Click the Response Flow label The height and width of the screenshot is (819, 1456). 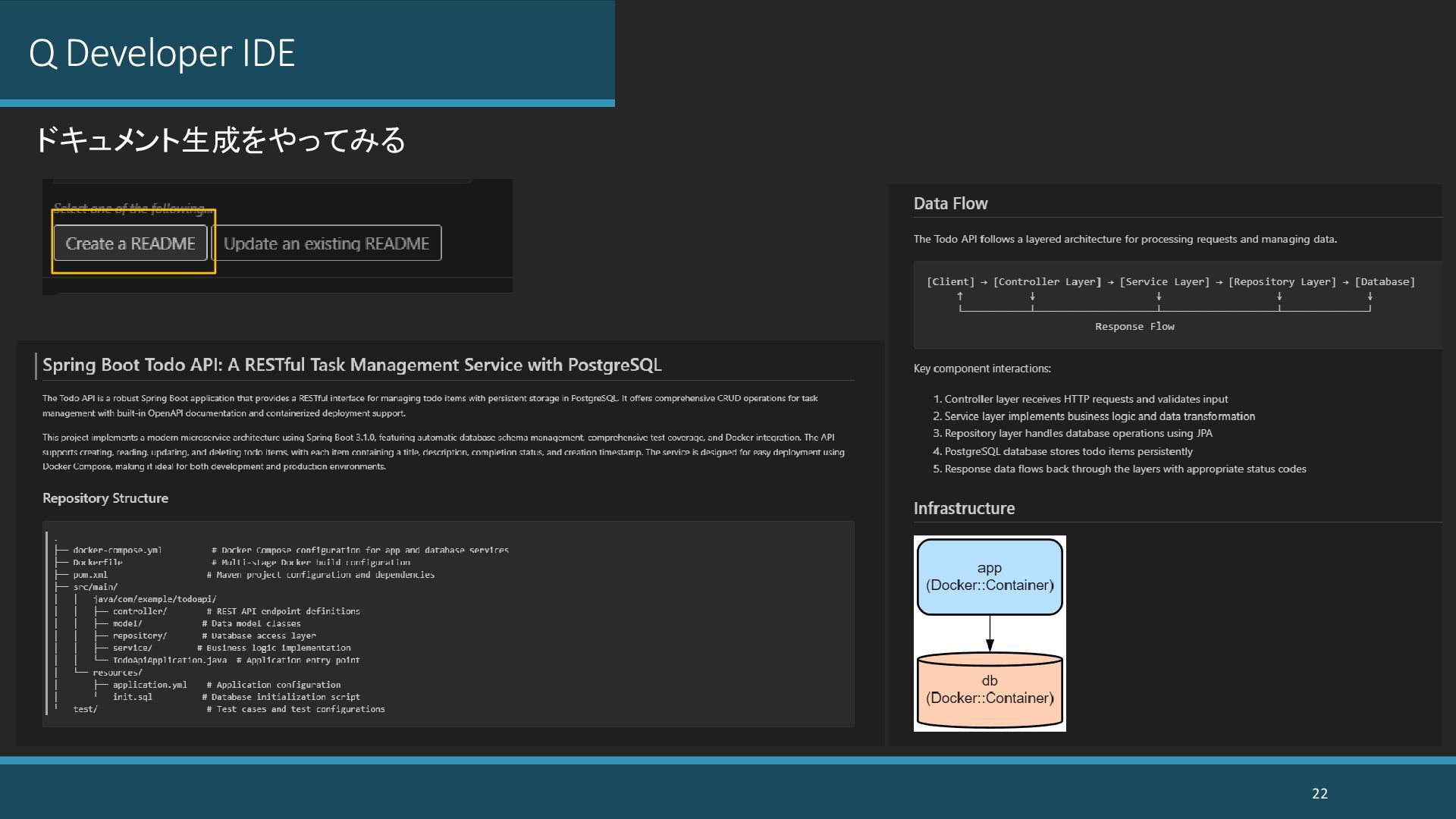click(x=1134, y=327)
